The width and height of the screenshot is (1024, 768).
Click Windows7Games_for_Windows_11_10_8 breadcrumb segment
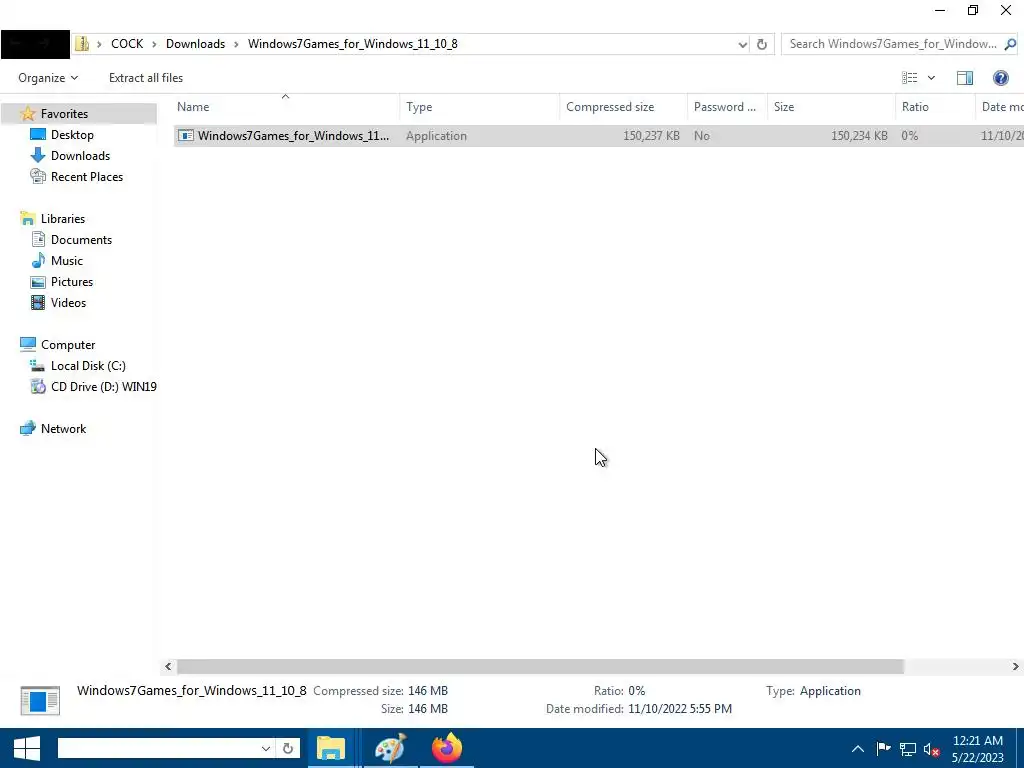point(353,44)
